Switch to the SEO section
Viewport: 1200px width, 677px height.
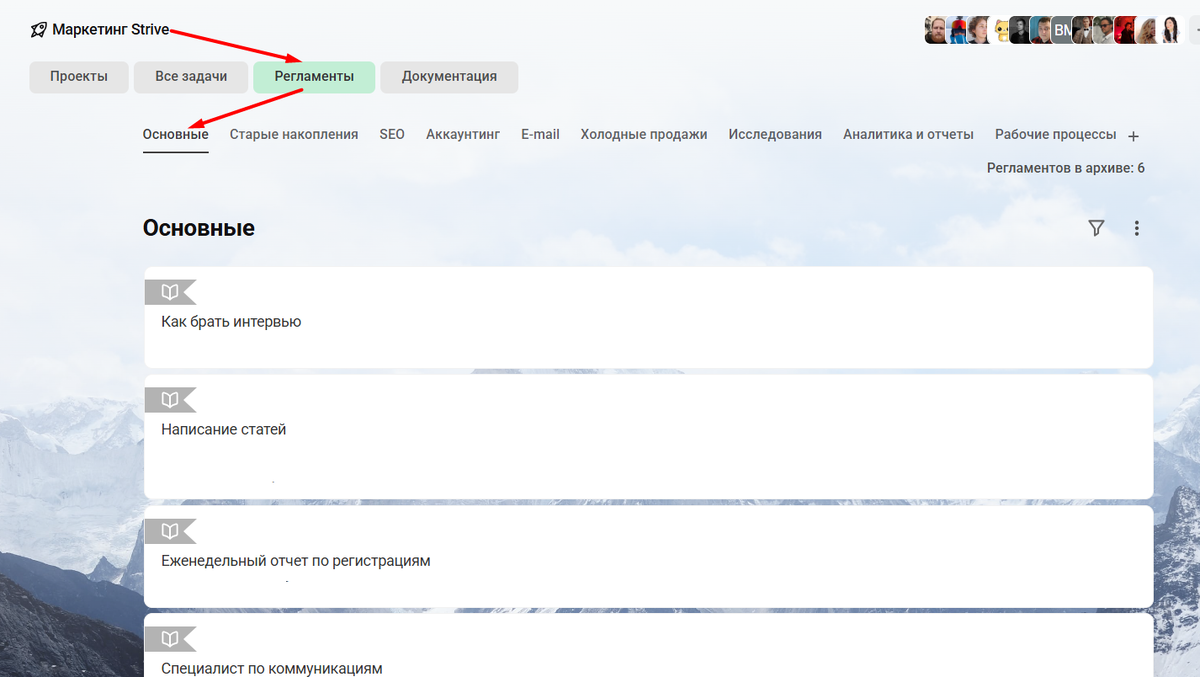[x=391, y=134]
